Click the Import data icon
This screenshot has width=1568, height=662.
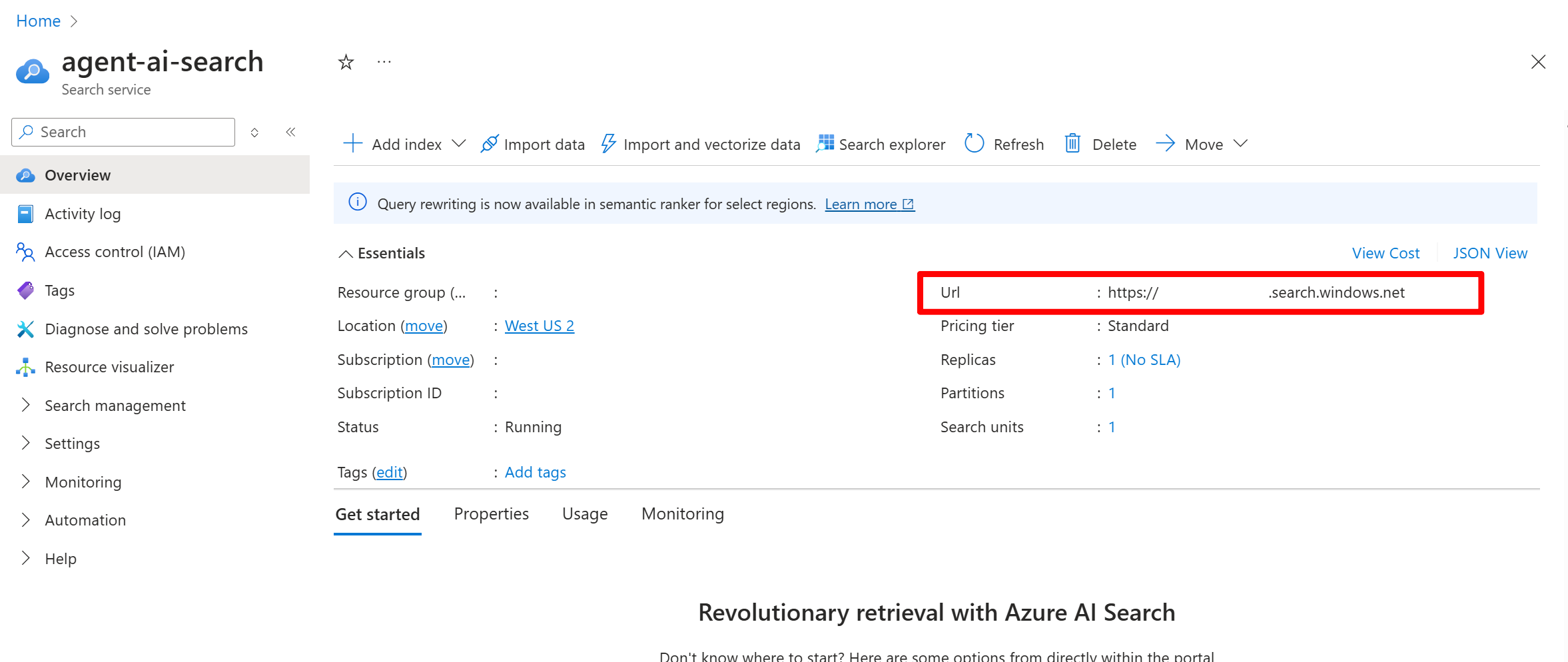tap(490, 144)
